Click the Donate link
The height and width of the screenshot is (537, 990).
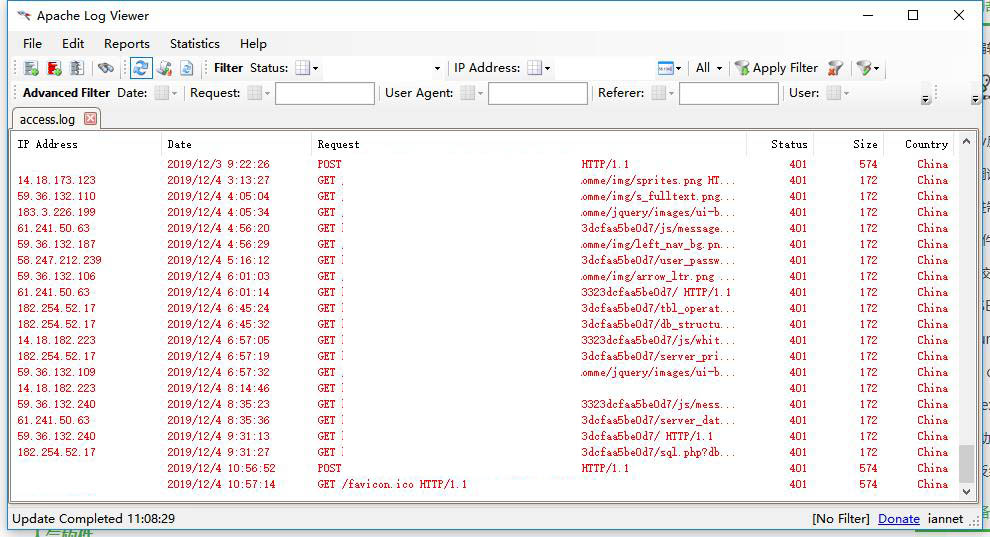[x=898, y=519]
